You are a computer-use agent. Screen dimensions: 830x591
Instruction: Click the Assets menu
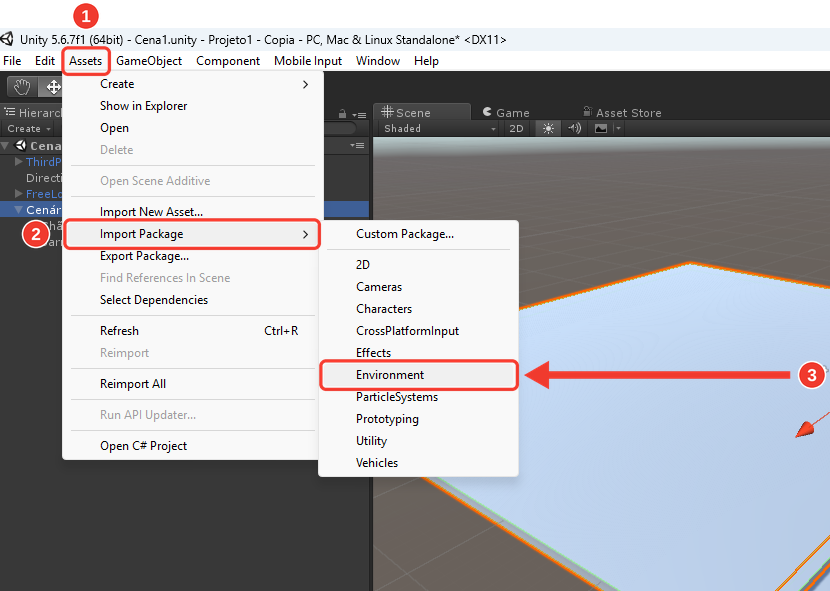[85, 61]
